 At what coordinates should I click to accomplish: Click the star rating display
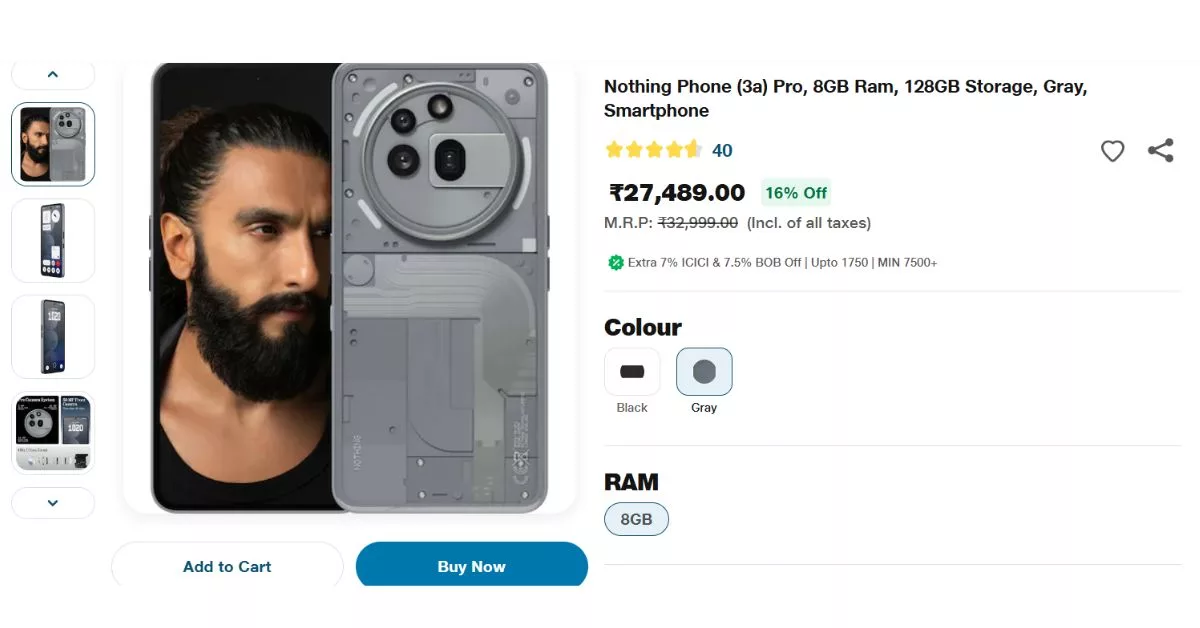(x=651, y=150)
